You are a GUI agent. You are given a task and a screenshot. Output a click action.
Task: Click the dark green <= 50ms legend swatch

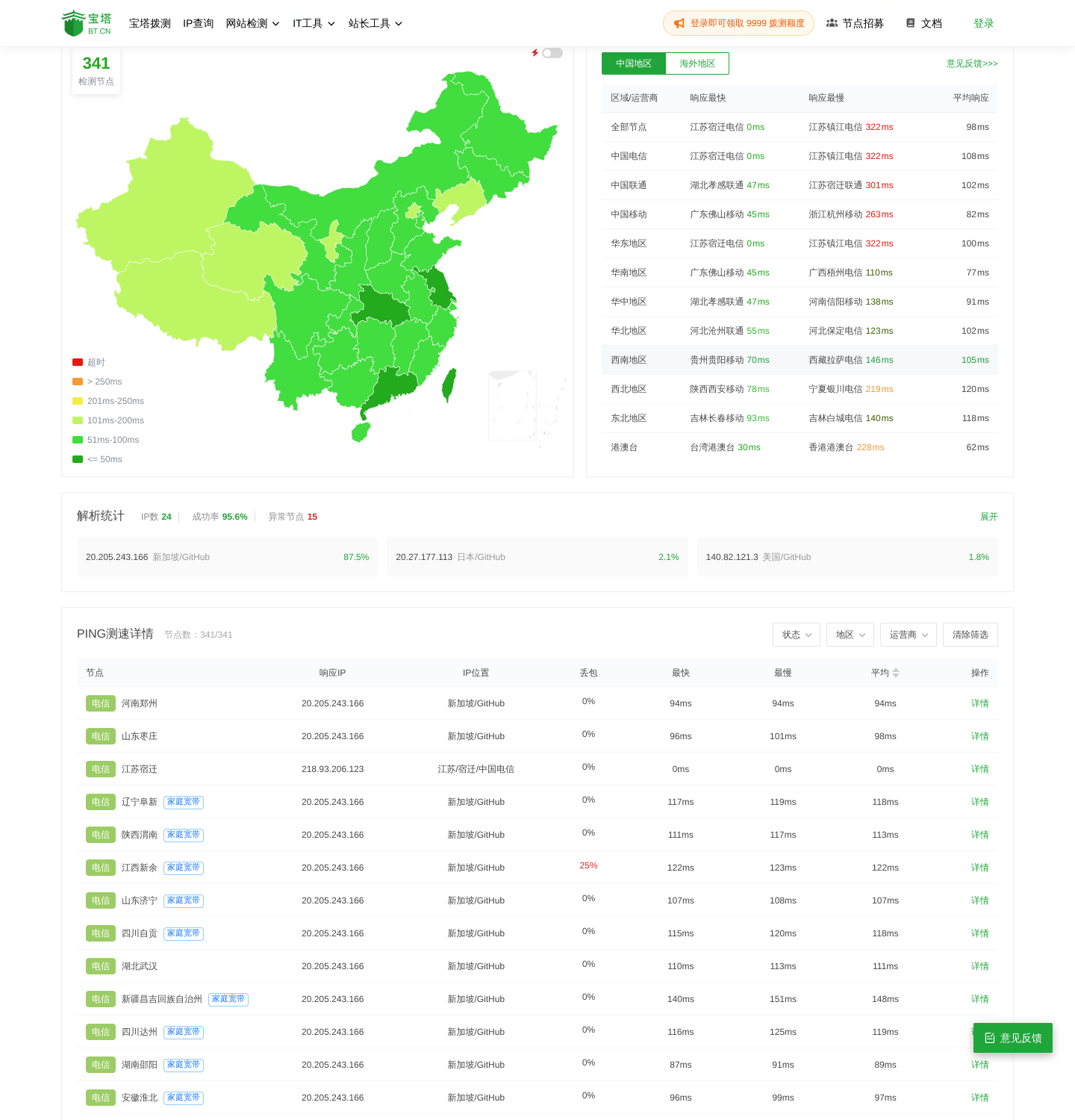tap(78, 459)
